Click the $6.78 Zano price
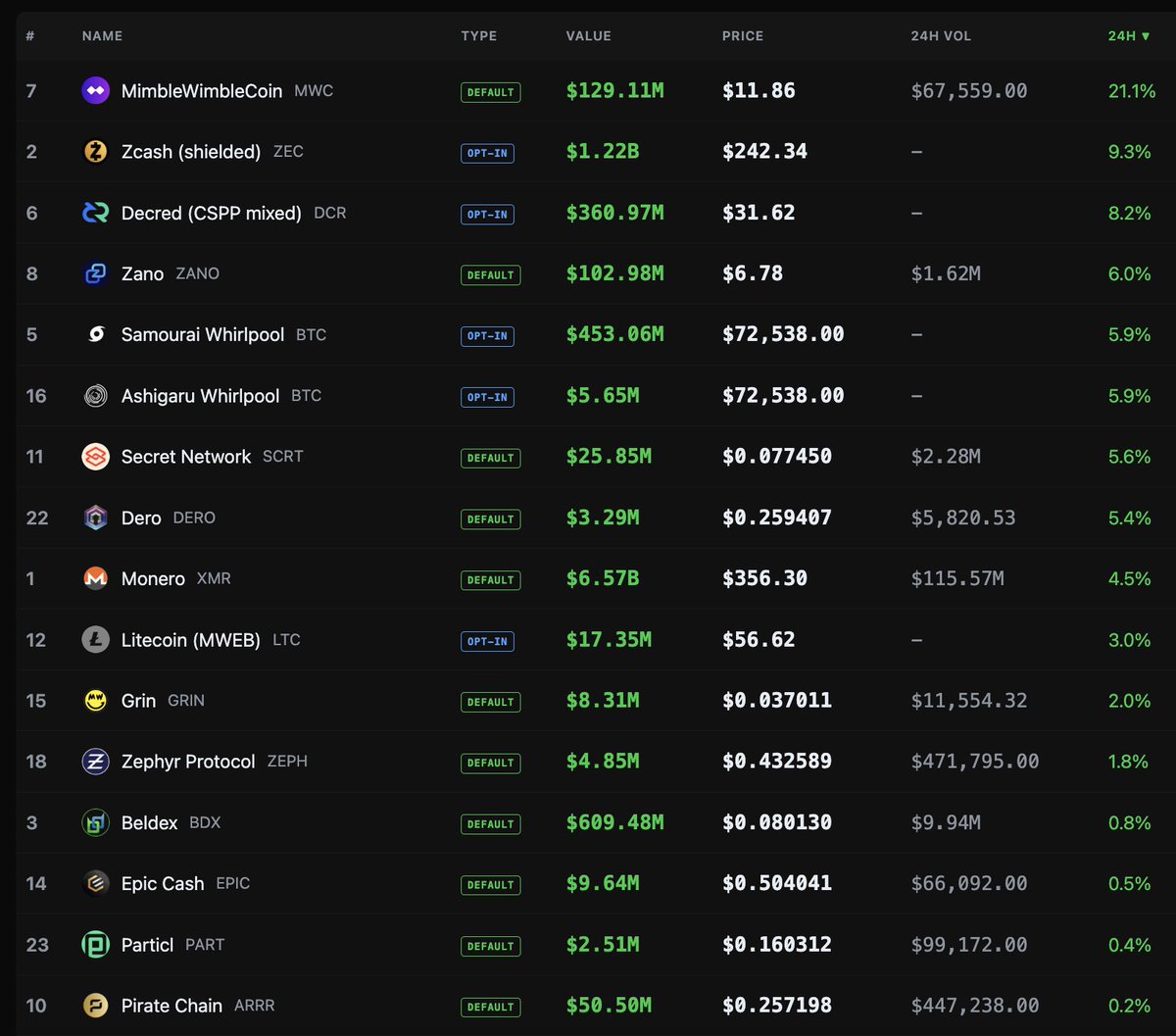This screenshot has width=1176, height=1036. pos(753,273)
